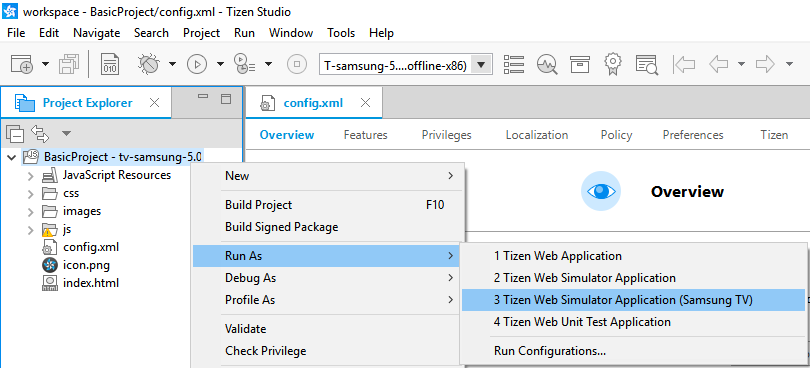Select config.xml in the project tree
This screenshot has width=810, height=368.
91,247
